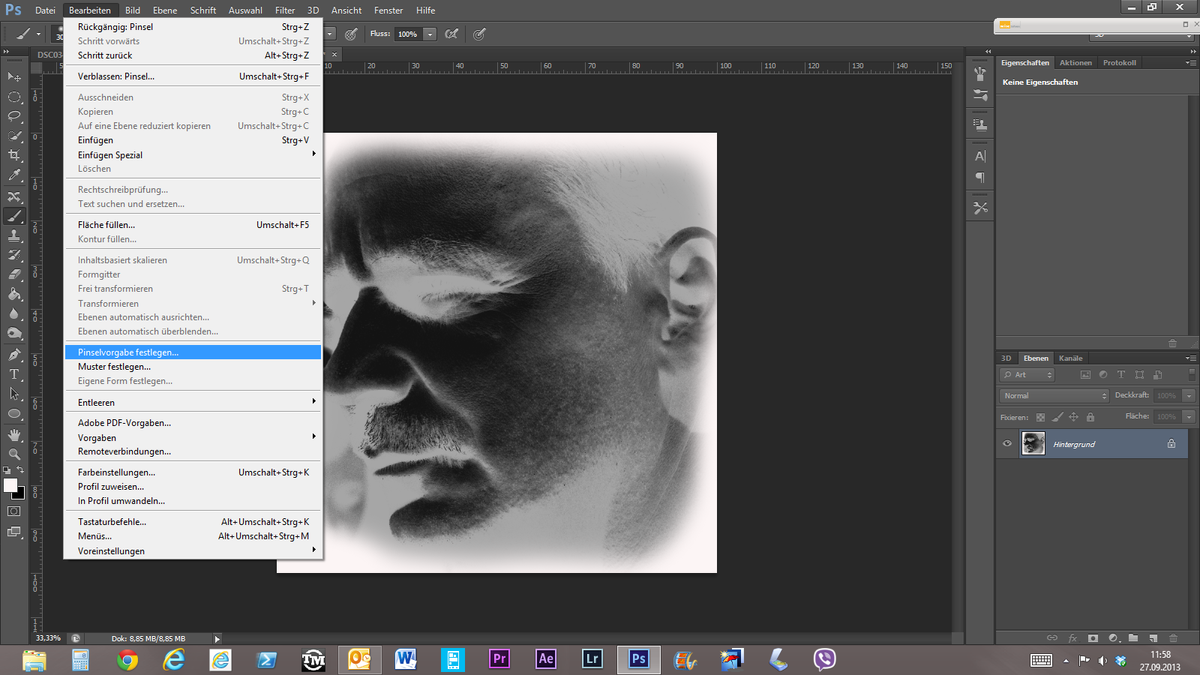Toggle the lock-all icon next to Fixieren
1200x675 pixels.
coord(1091,416)
